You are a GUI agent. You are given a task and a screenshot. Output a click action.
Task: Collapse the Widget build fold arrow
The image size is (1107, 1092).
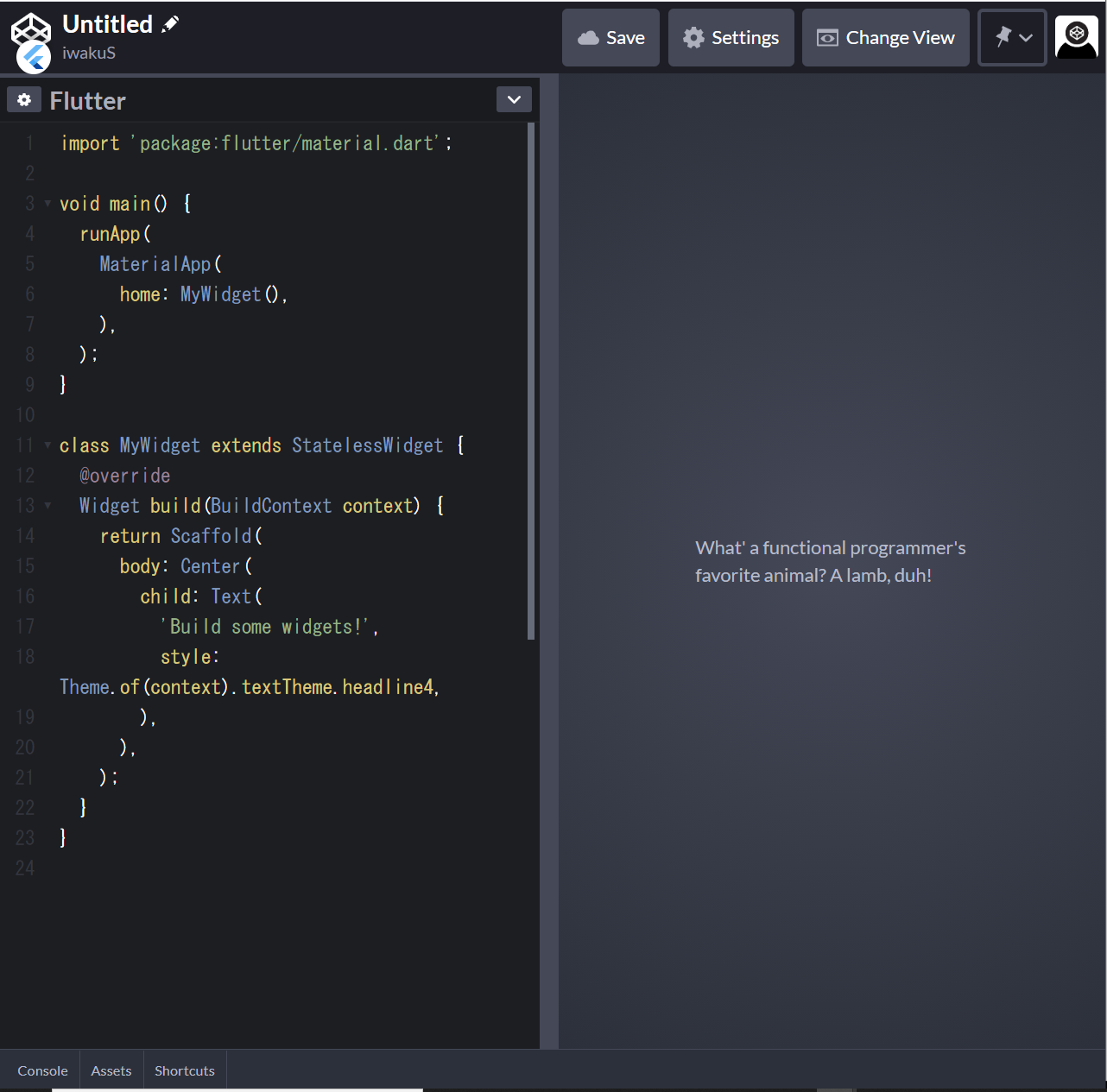click(x=47, y=506)
